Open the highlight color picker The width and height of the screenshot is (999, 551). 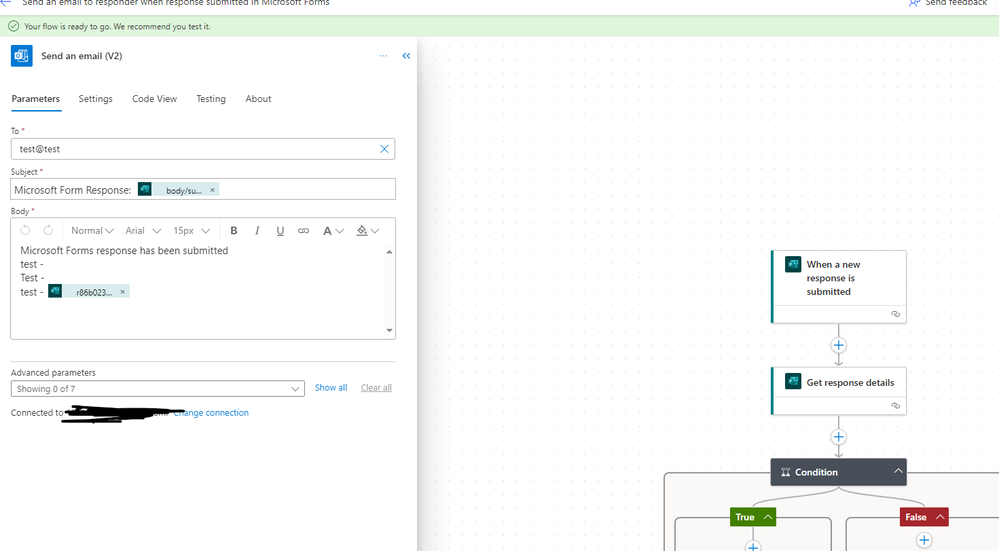coord(368,231)
